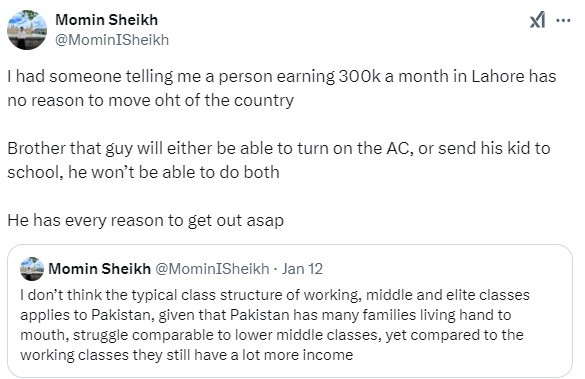585x379 pixels.
Task: Click the small avatar in quoted tweet
Action: point(32,269)
